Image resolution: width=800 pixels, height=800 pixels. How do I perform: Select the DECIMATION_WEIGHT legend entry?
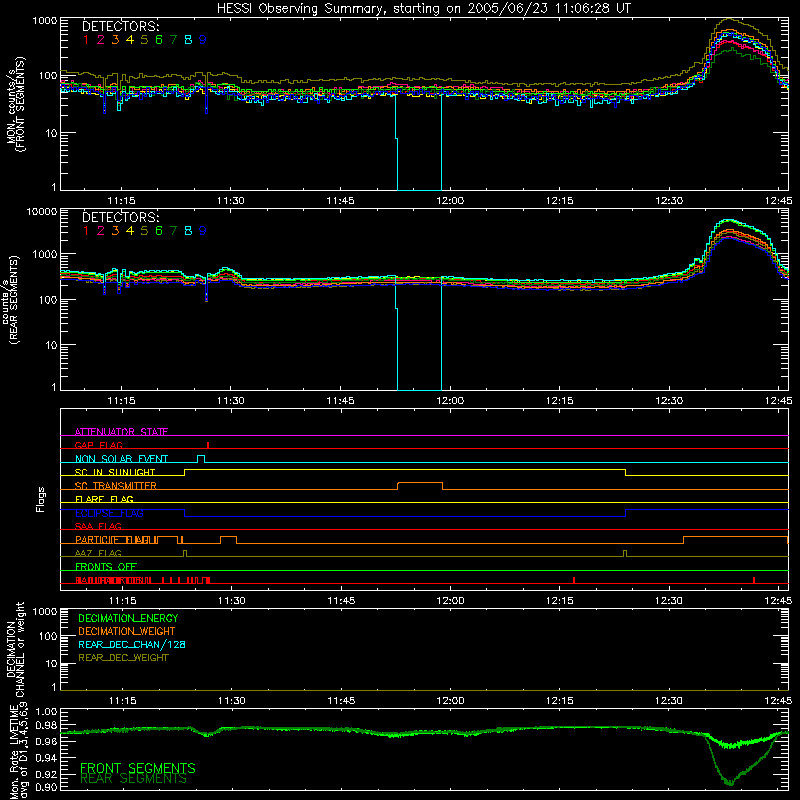[127, 631]
